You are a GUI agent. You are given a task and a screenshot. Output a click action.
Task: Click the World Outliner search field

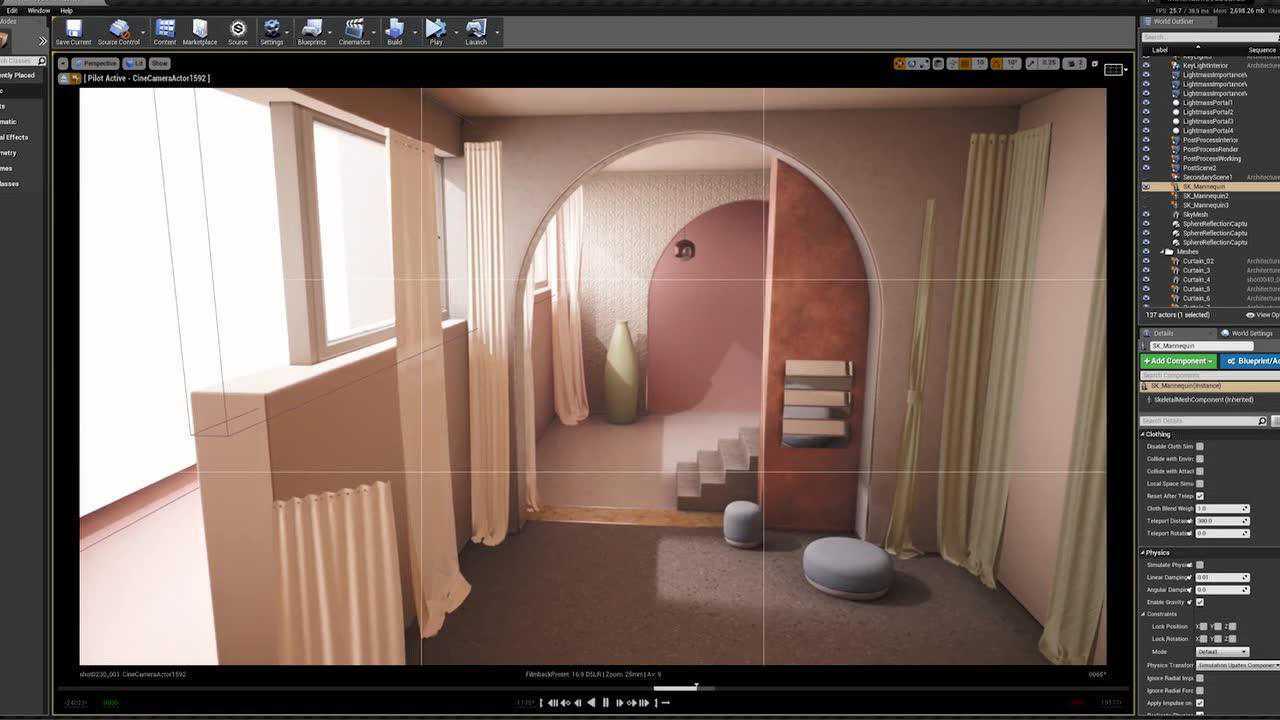(x=1210, y=37)
